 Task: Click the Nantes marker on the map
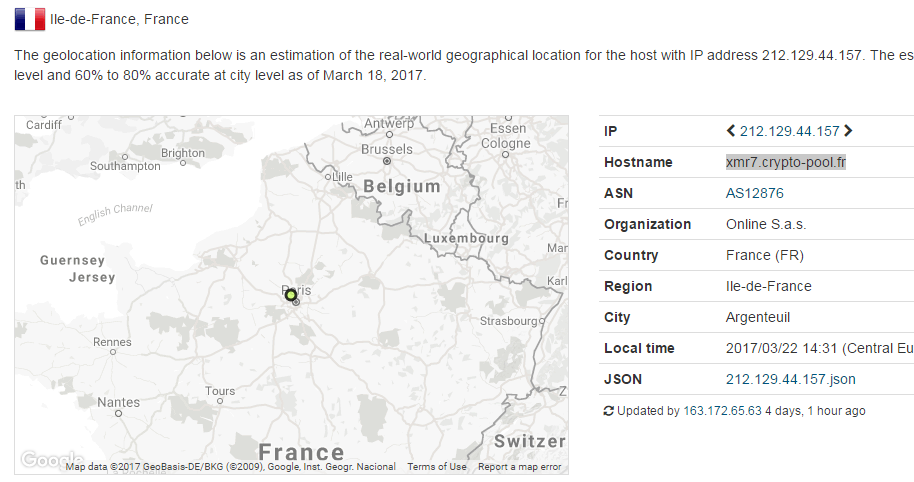pyautogui.click(x=119, y=413)
